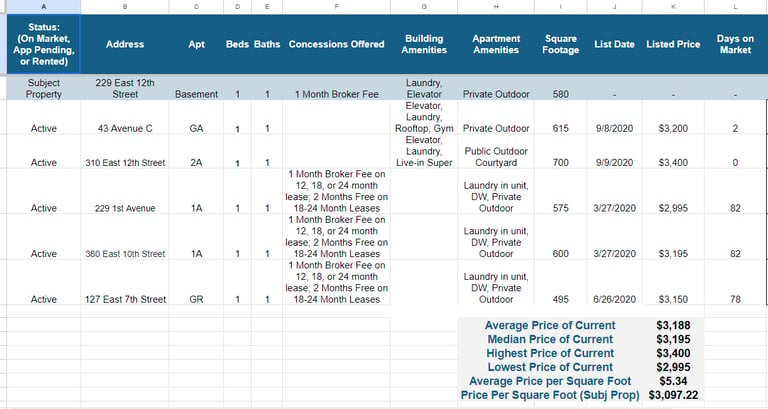The image size is (768, 409).
Task: Select column A header
Action: click(x=44, y=7)
